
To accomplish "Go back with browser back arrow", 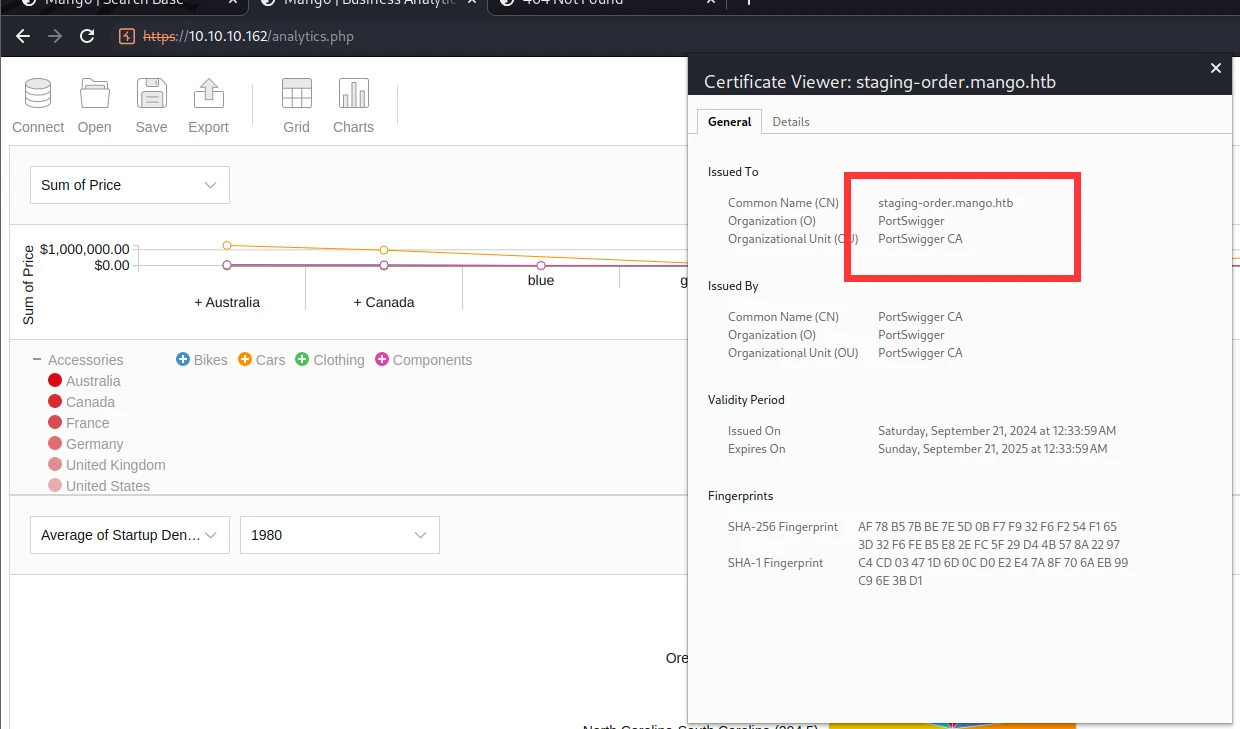I will (x=23, y=36).
